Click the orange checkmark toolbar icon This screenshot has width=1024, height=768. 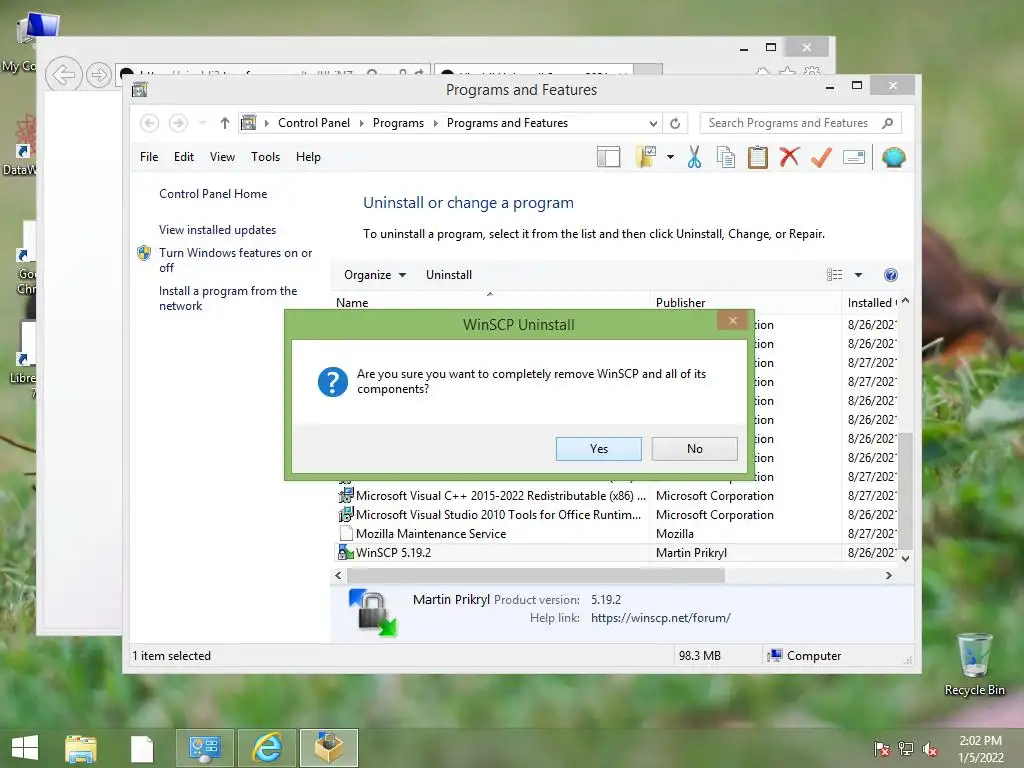click(821, 157)
